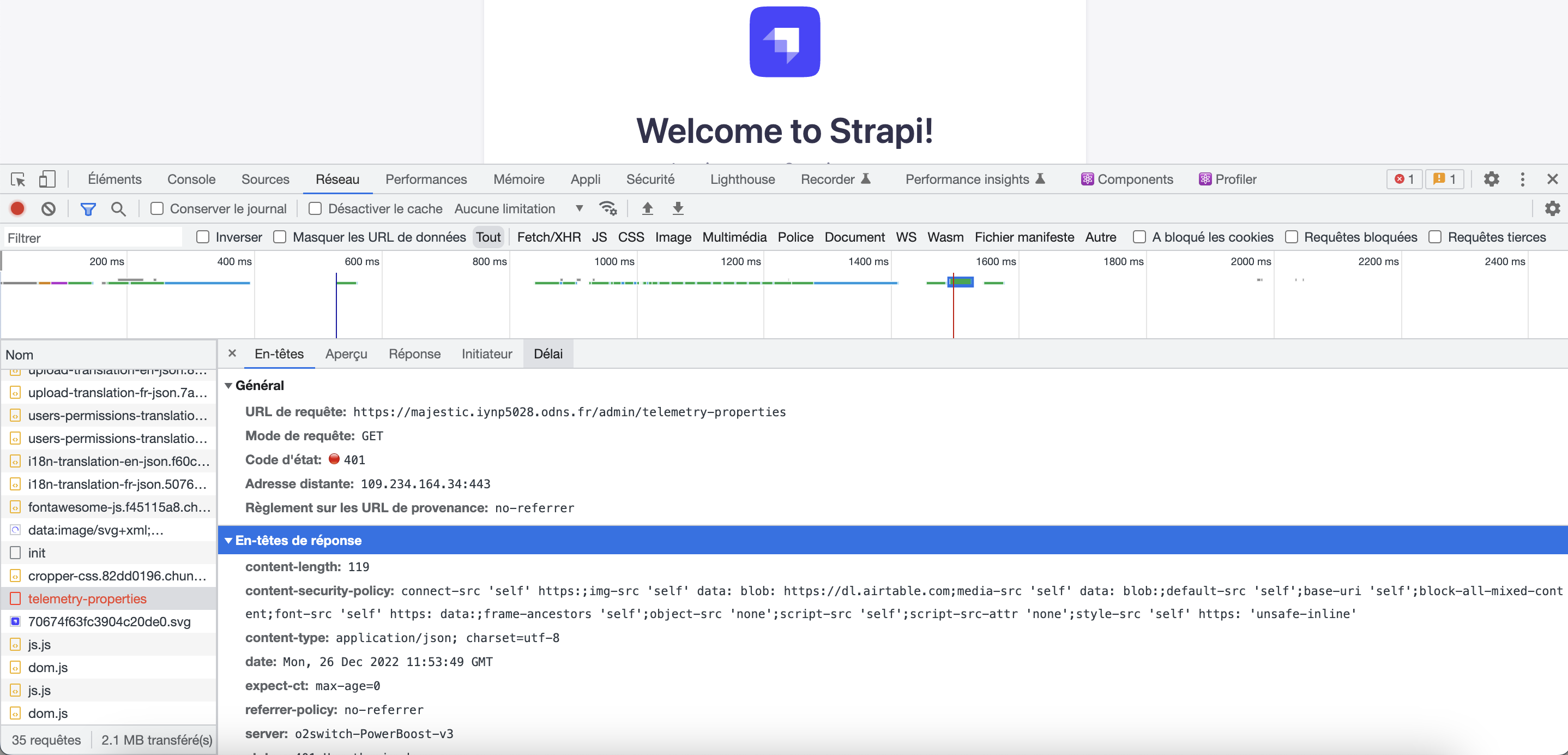The image size is (1568, 755).
Task: Clear the network log
Action: pyautogui.click(x=48, y=208)
